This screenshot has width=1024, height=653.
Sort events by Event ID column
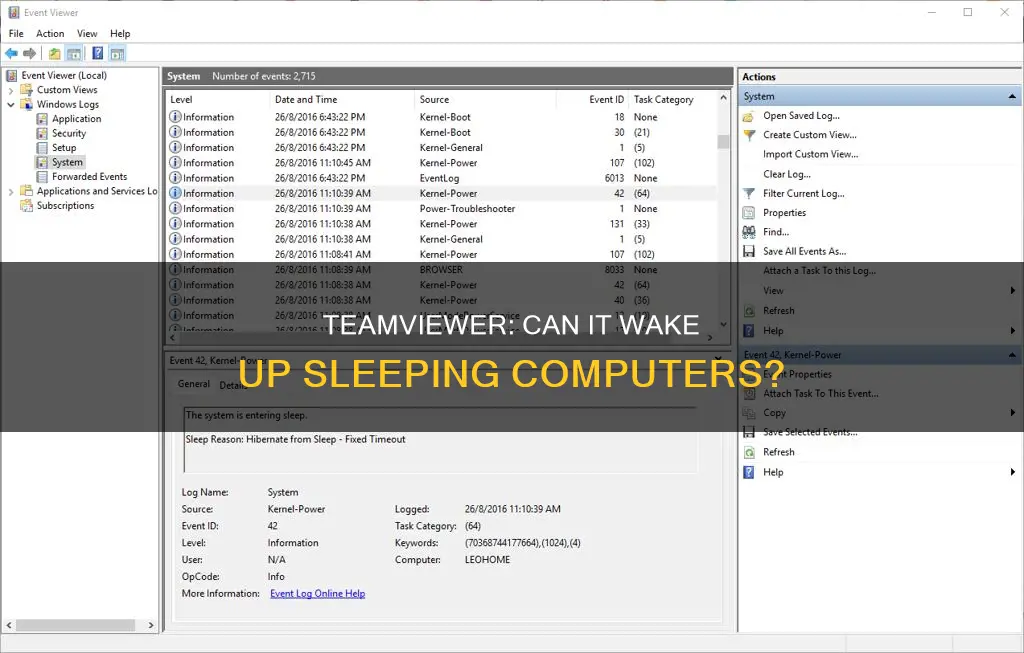[592, 99]
